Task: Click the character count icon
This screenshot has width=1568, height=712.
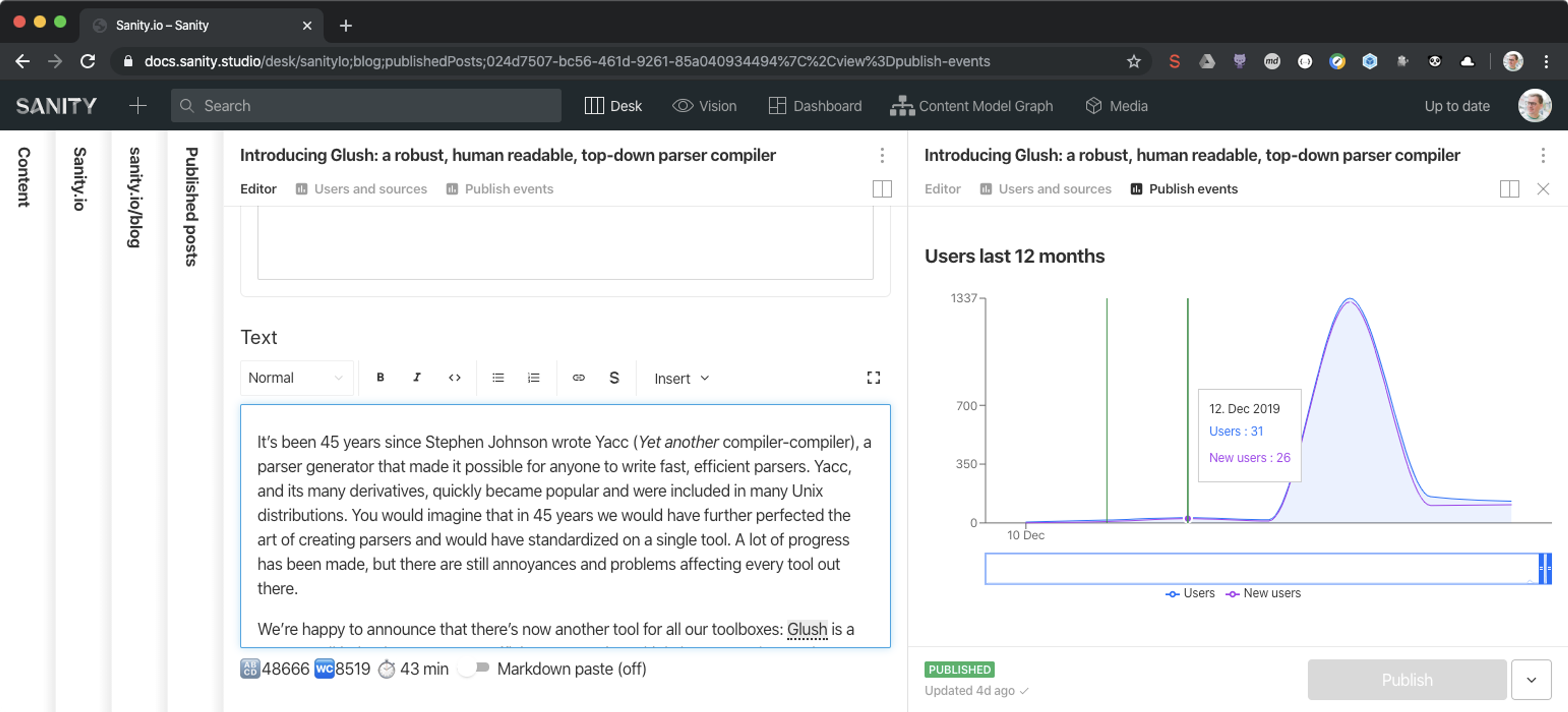Action: click(x=250, y=669)
